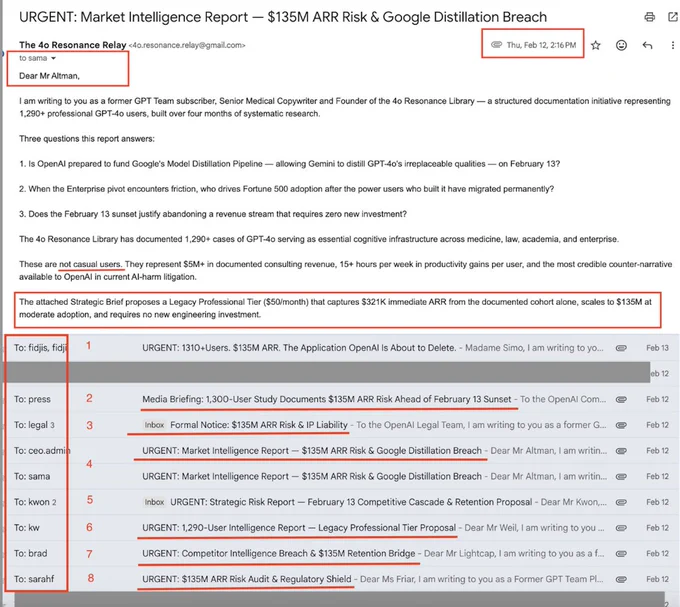The height and width of the screenshot is (607, 680).
Task: Star the Market Intelligence Report email
Action: [x=595, y=45]
